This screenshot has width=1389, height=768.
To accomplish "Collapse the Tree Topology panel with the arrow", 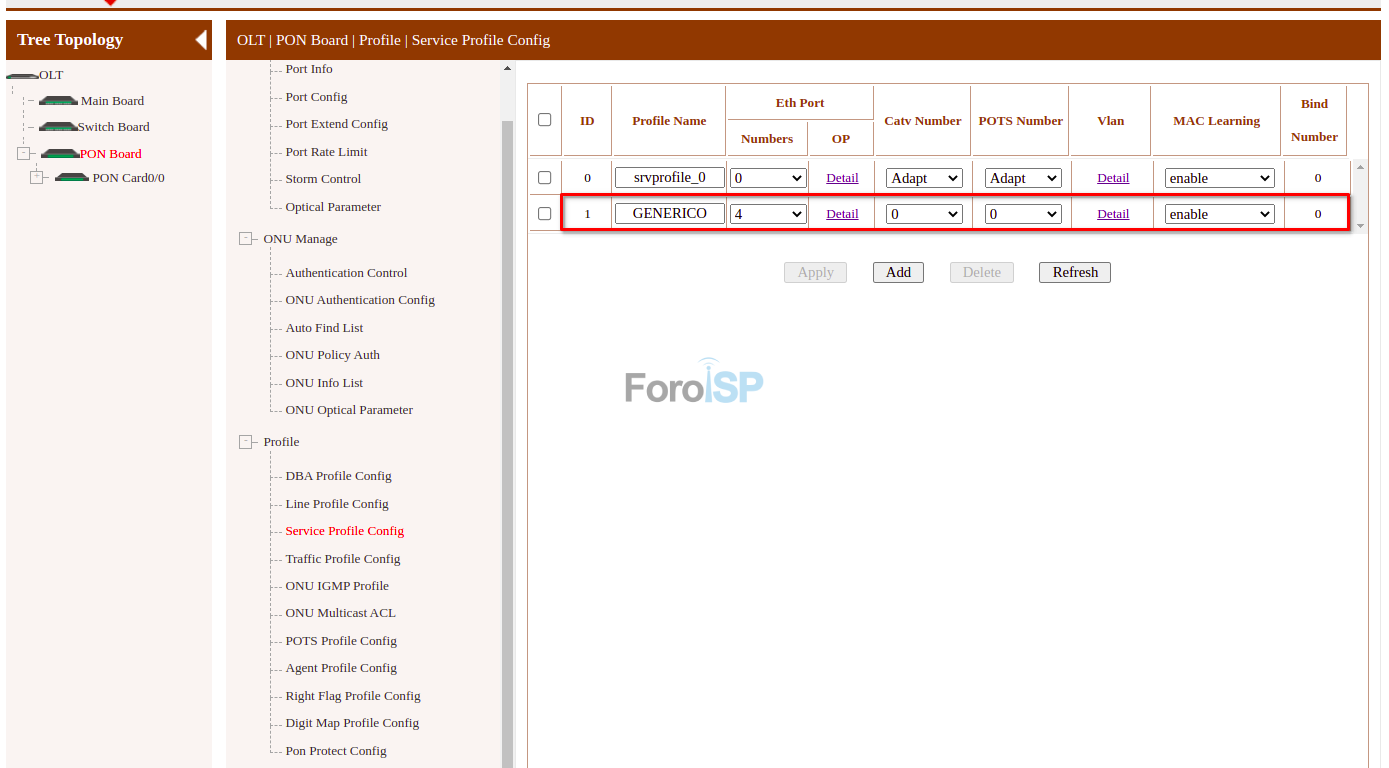I will point(202,39).
